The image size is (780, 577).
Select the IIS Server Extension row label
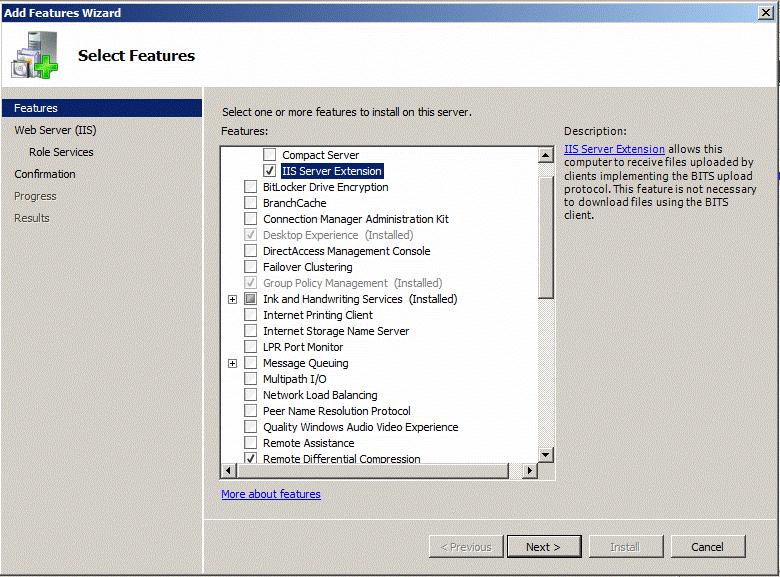click(x=332, y=171)
